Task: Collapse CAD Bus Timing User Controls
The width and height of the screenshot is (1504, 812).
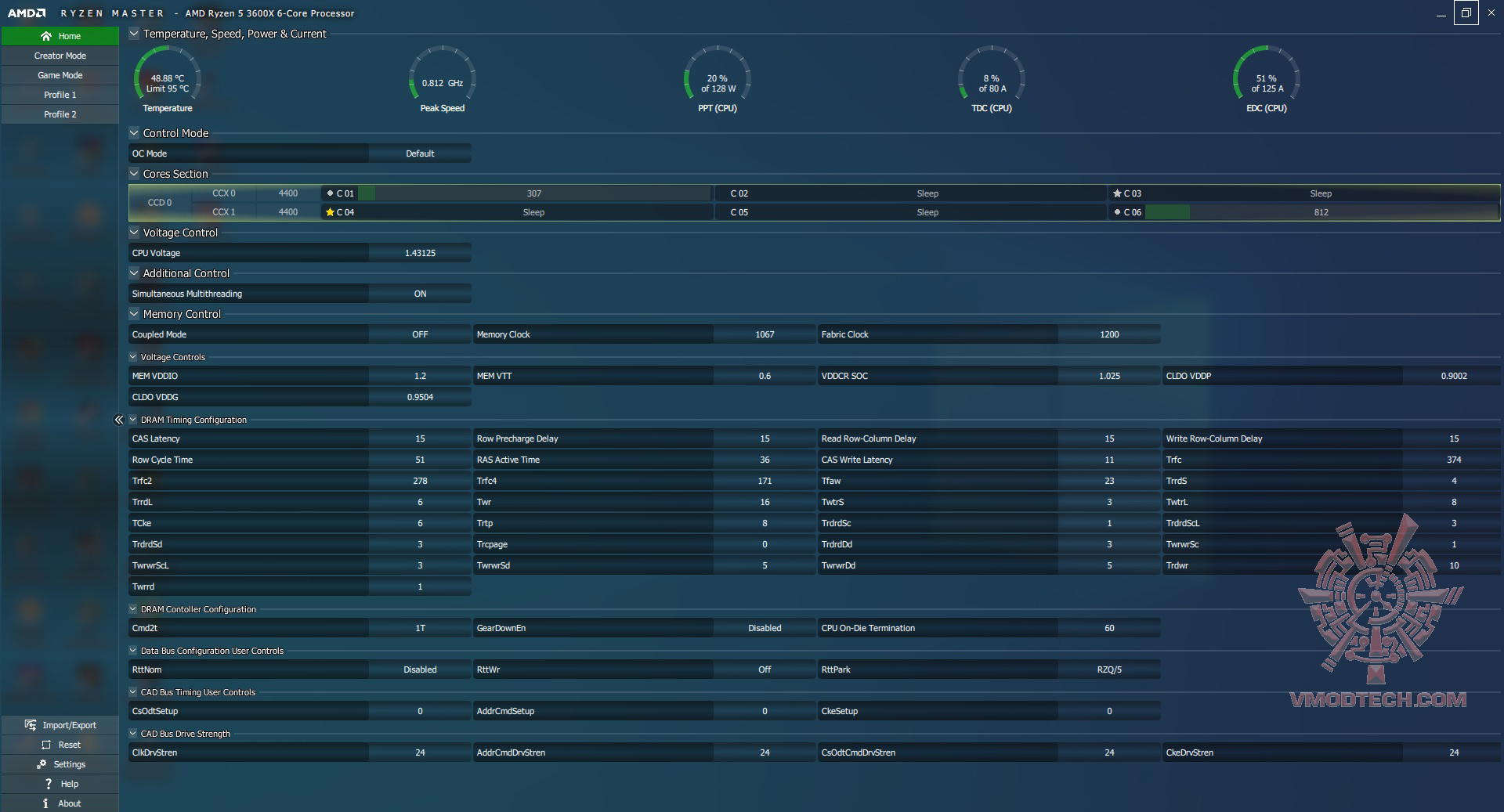Action: click(x=133, y=692)
